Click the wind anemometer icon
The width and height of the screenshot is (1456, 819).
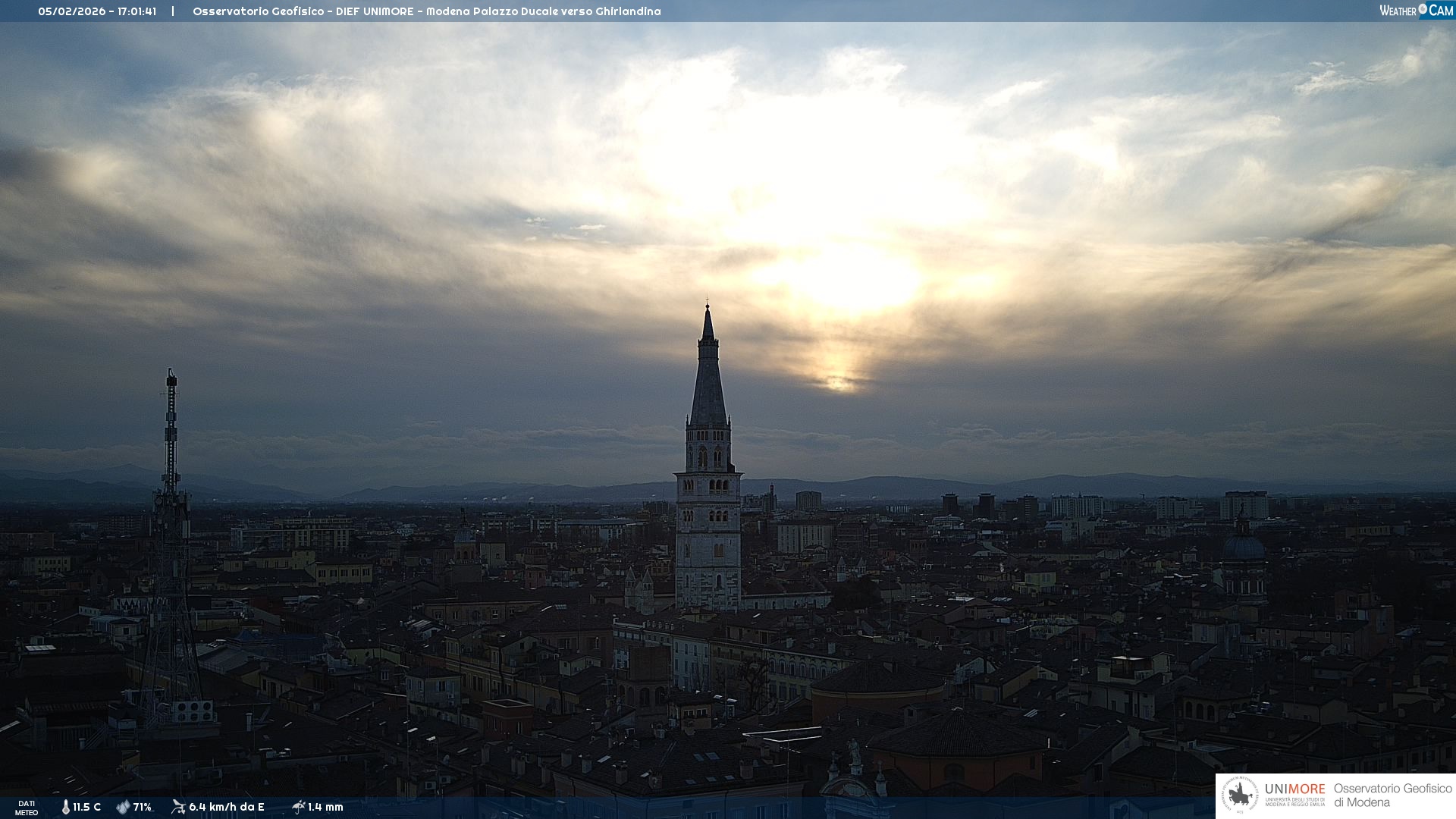tap(178, 807)
